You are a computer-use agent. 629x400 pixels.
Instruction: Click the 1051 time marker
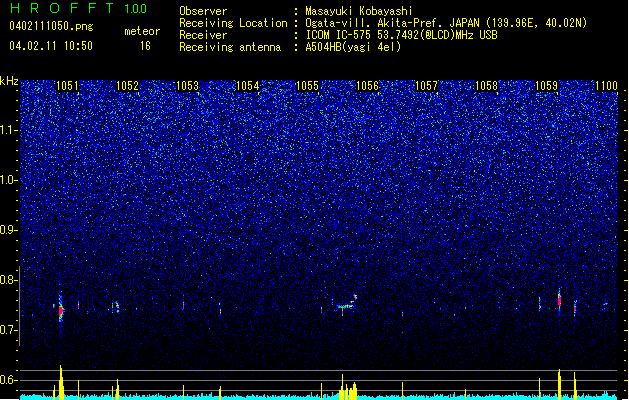(x=67, y=86)
